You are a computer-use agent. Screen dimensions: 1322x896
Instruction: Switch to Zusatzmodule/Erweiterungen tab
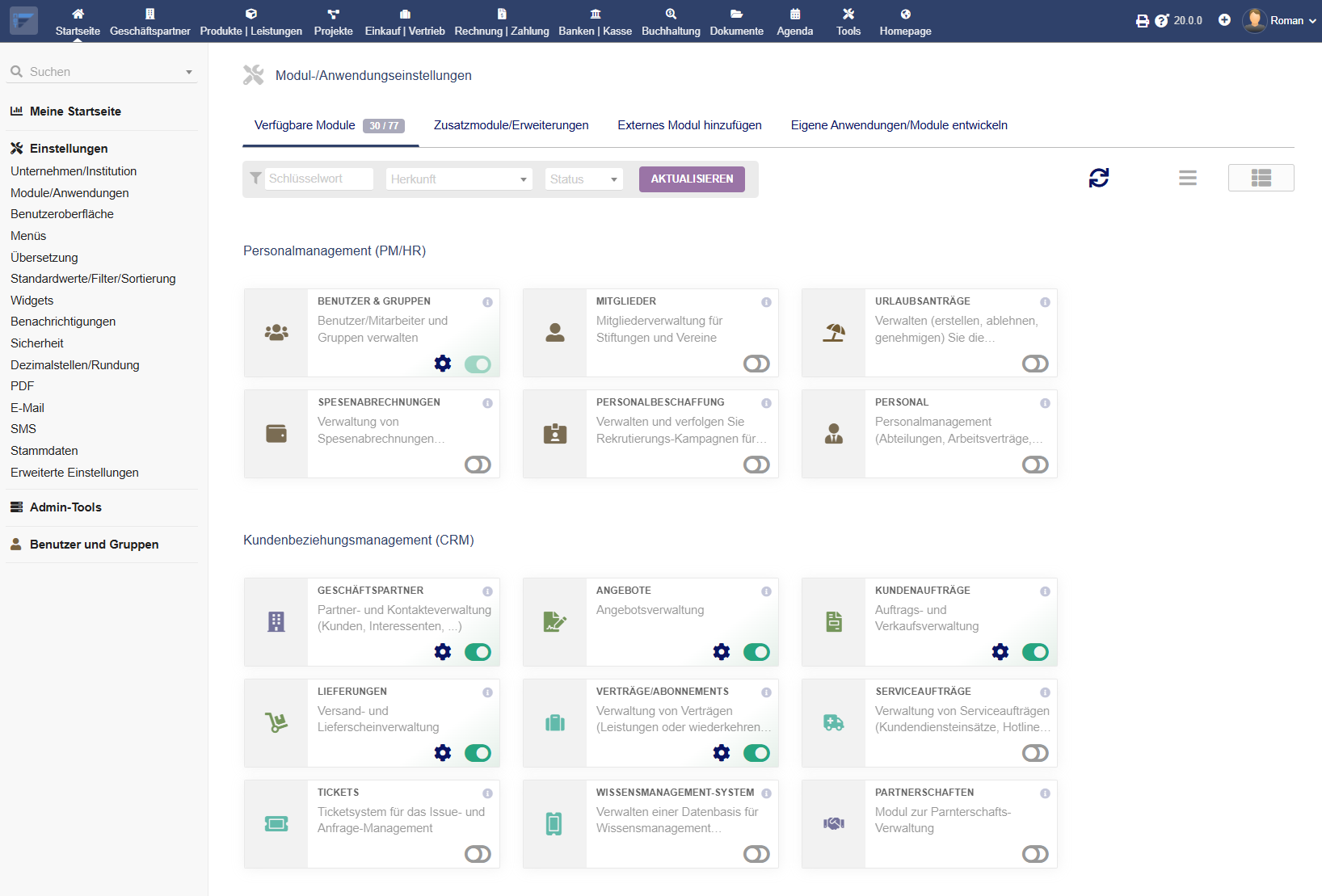tap(511, 125)
